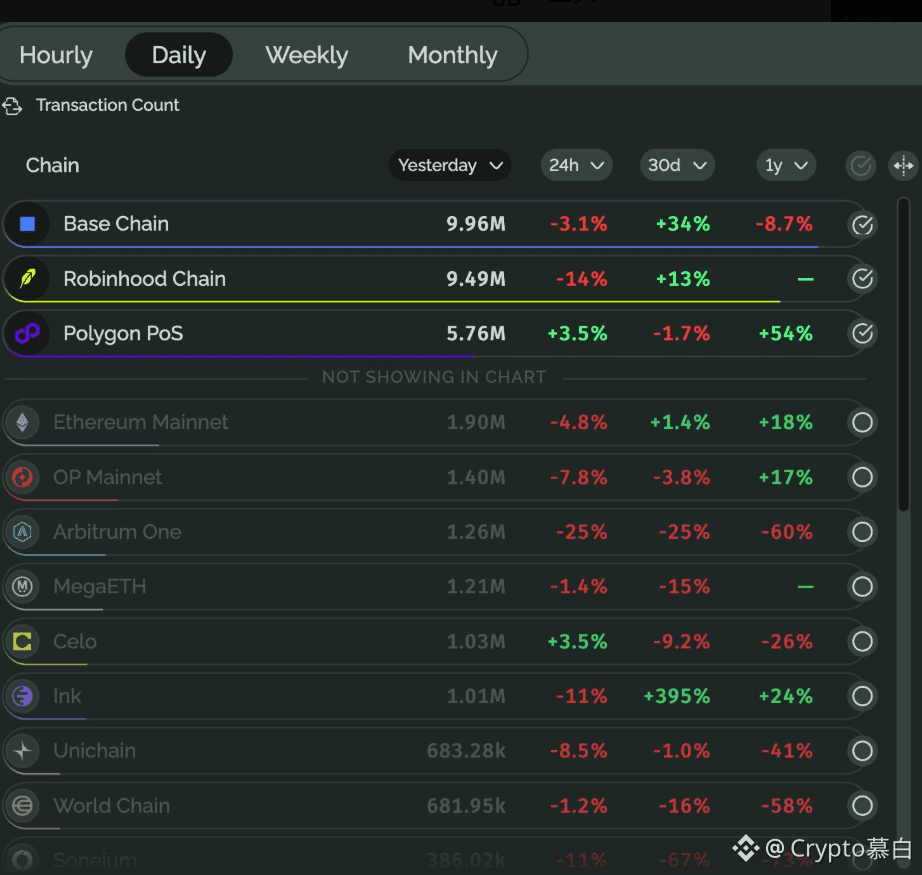
Task: Click the OP Mainnet red logo
Action: coord(22,477)
